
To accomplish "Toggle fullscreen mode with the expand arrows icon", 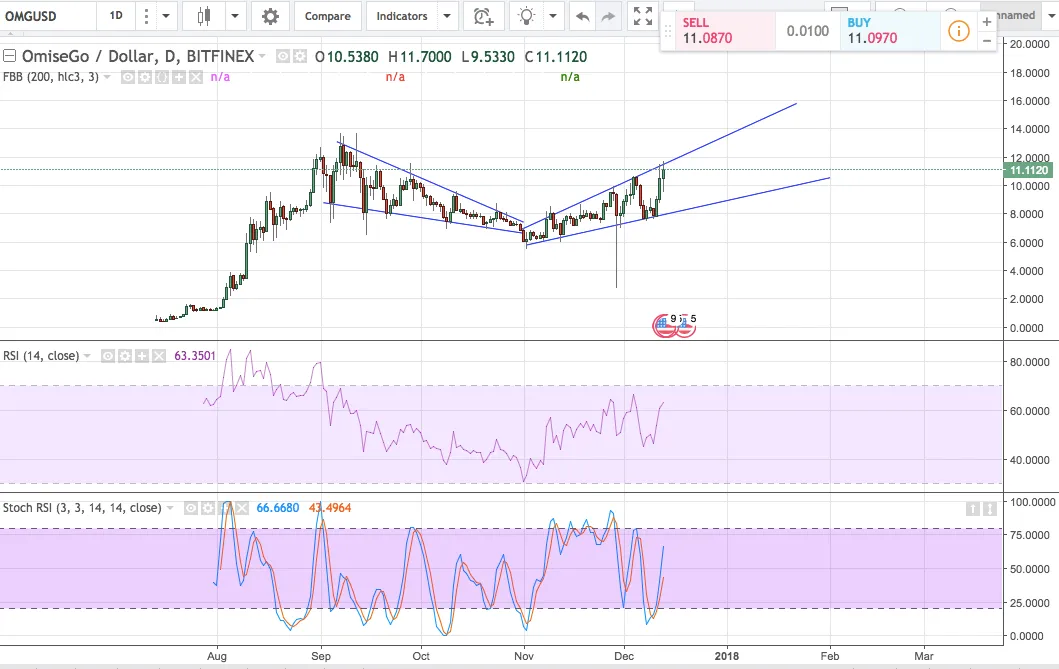I will [x=643, y=16].
